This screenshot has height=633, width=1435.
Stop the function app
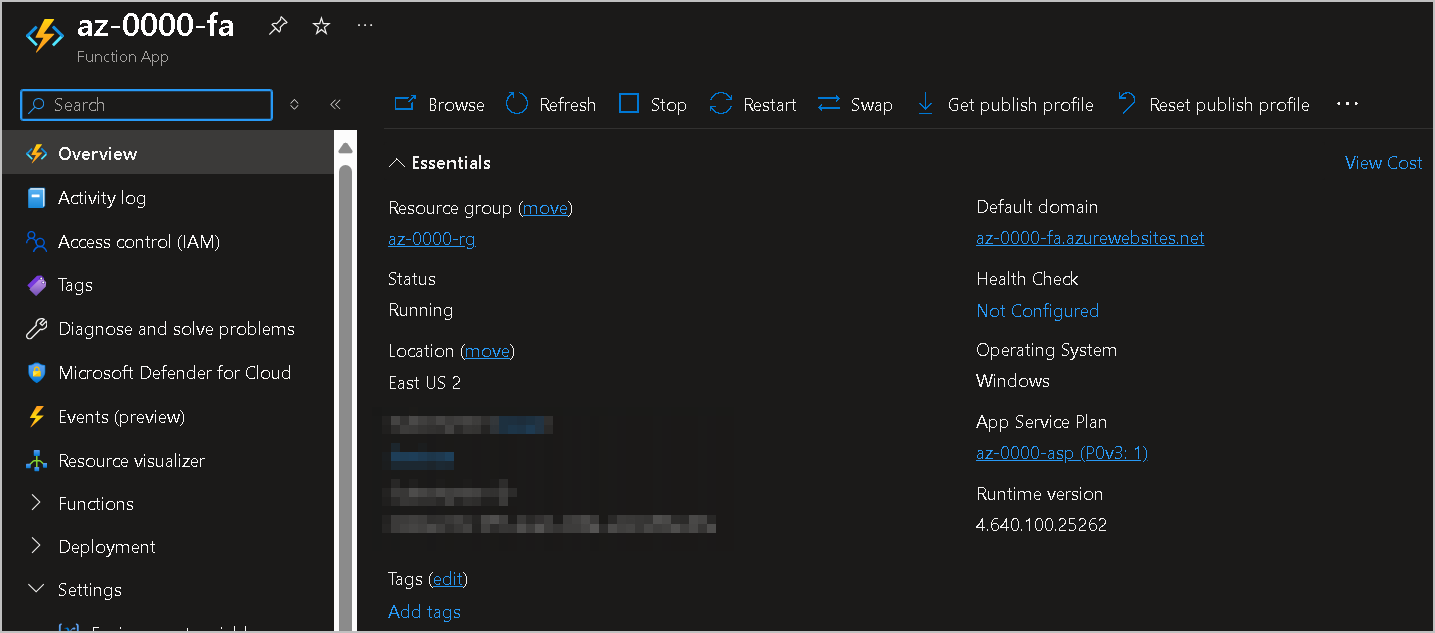click(668, 105)
